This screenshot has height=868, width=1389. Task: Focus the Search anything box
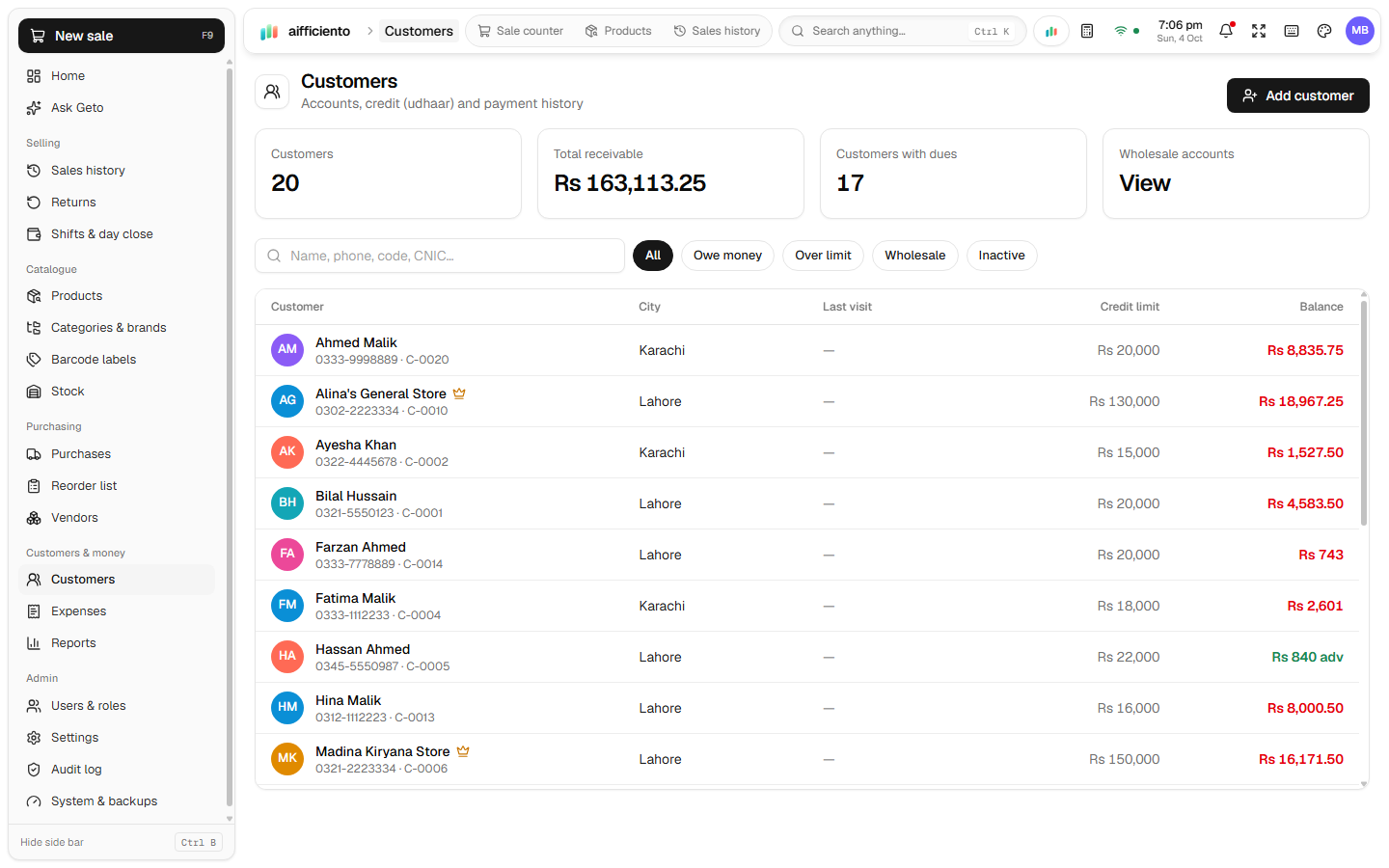tap(903, 31)
